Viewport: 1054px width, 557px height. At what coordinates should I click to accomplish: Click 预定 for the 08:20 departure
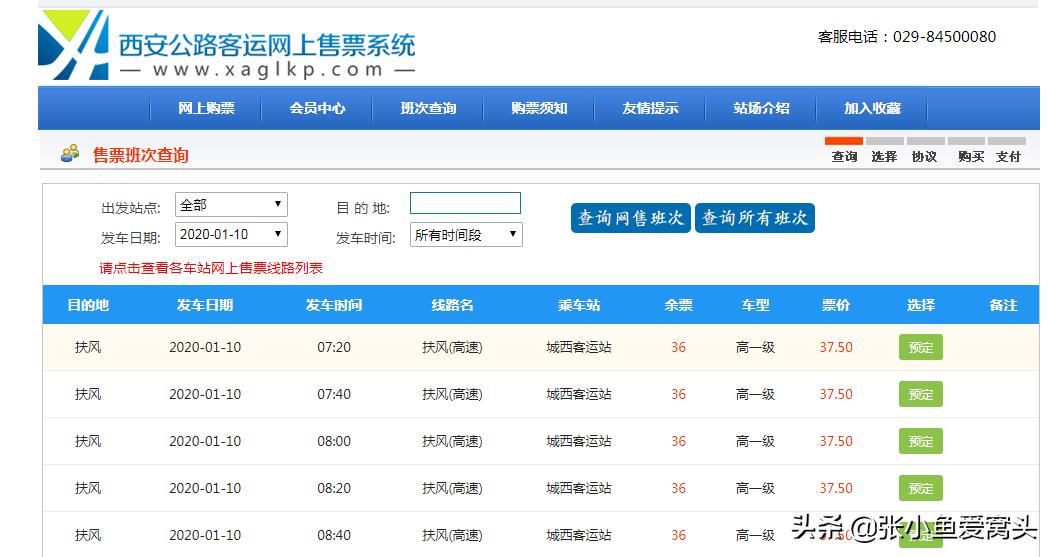pyautogui.click(x=920, y=489)
